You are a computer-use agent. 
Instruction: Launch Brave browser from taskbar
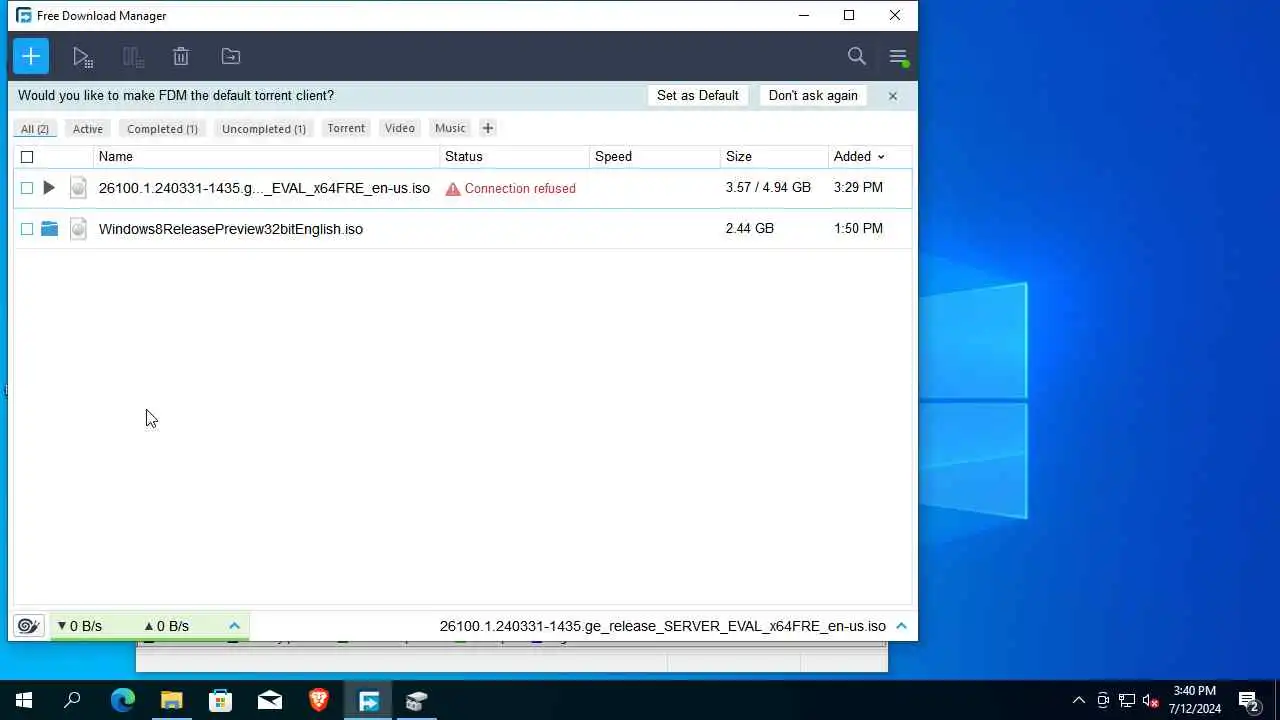coord(318,700)
